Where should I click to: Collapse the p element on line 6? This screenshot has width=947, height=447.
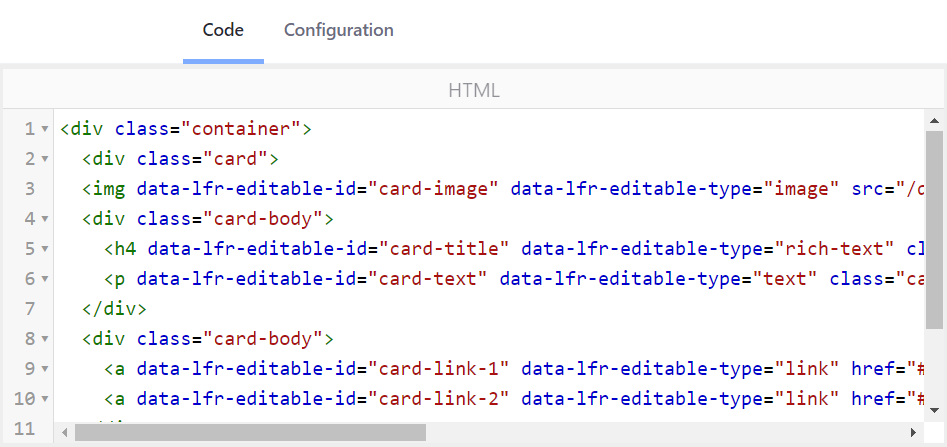click(x=44, y=279)
